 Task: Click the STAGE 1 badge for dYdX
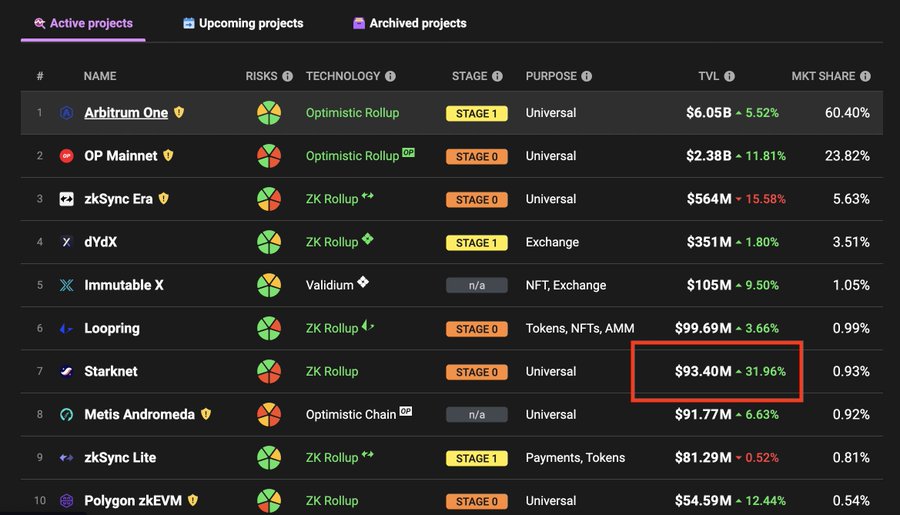click(476, 242)
